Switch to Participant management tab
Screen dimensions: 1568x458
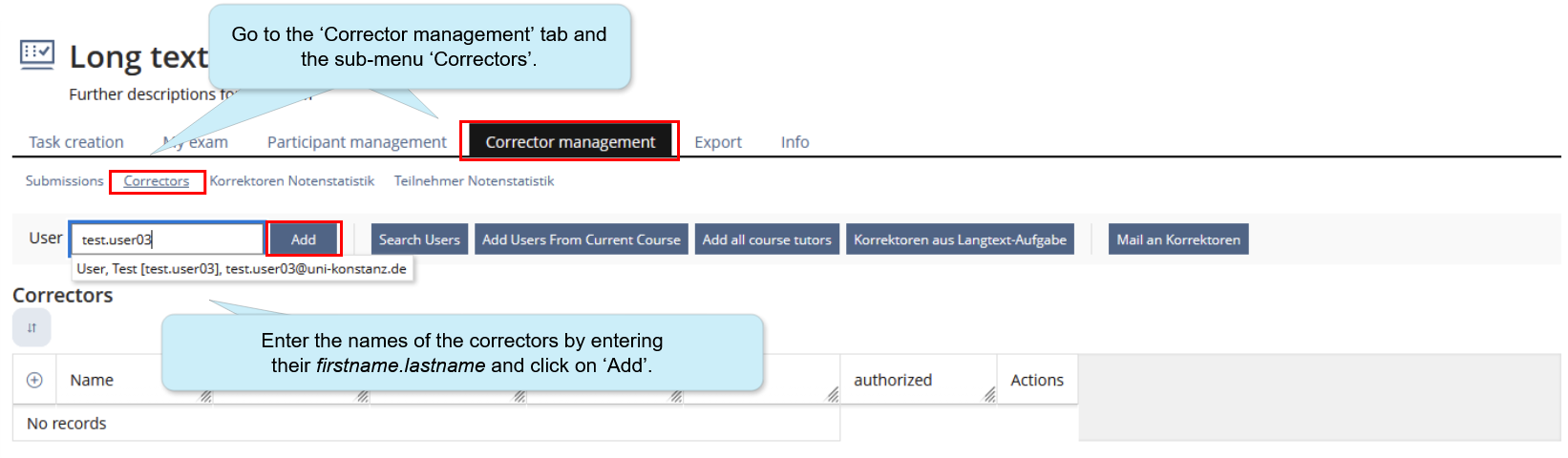point(356,142)
